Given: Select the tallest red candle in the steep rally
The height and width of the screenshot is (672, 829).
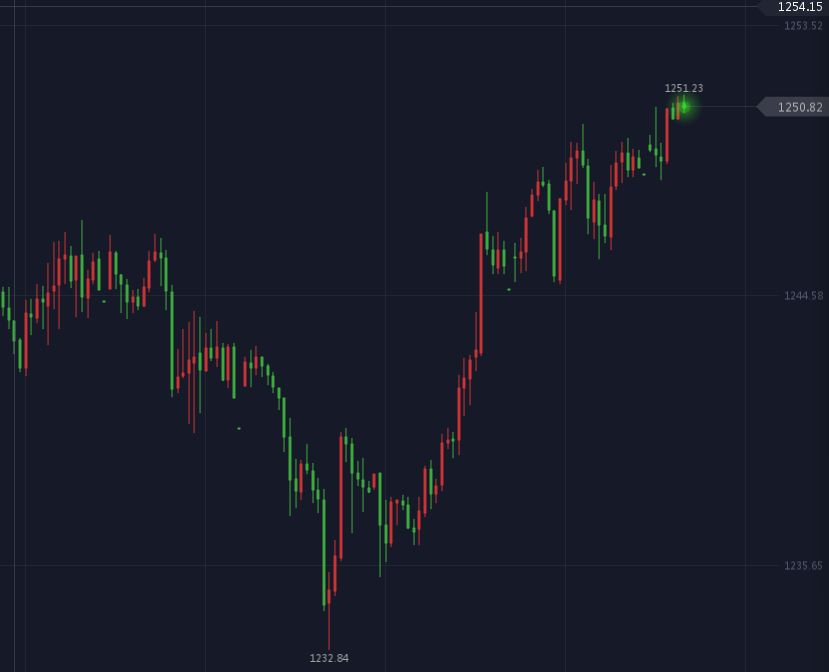Looking at the screenshot, I should [x=480, y=295].
